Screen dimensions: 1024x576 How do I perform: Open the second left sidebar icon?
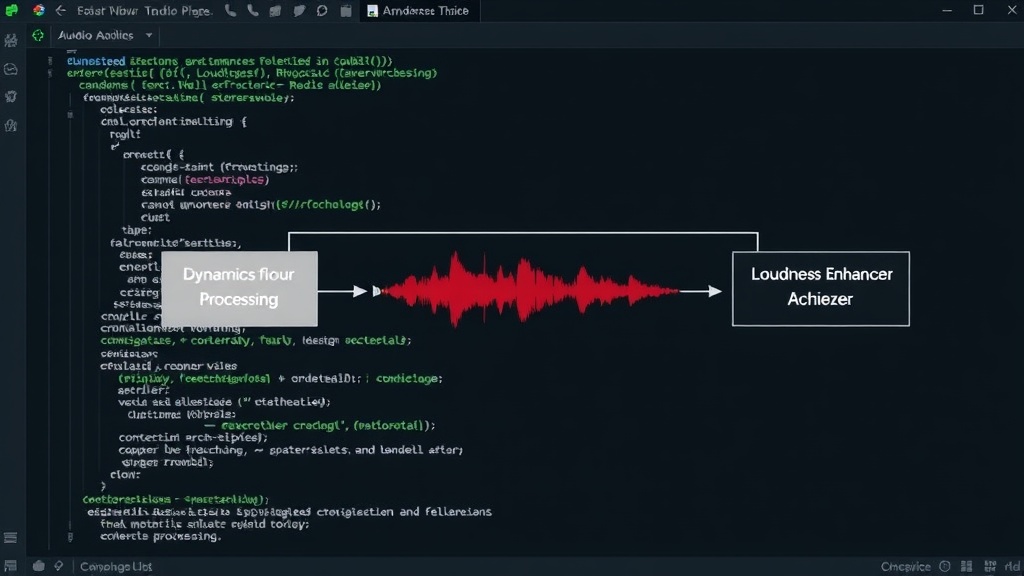(x=10, y=69)
